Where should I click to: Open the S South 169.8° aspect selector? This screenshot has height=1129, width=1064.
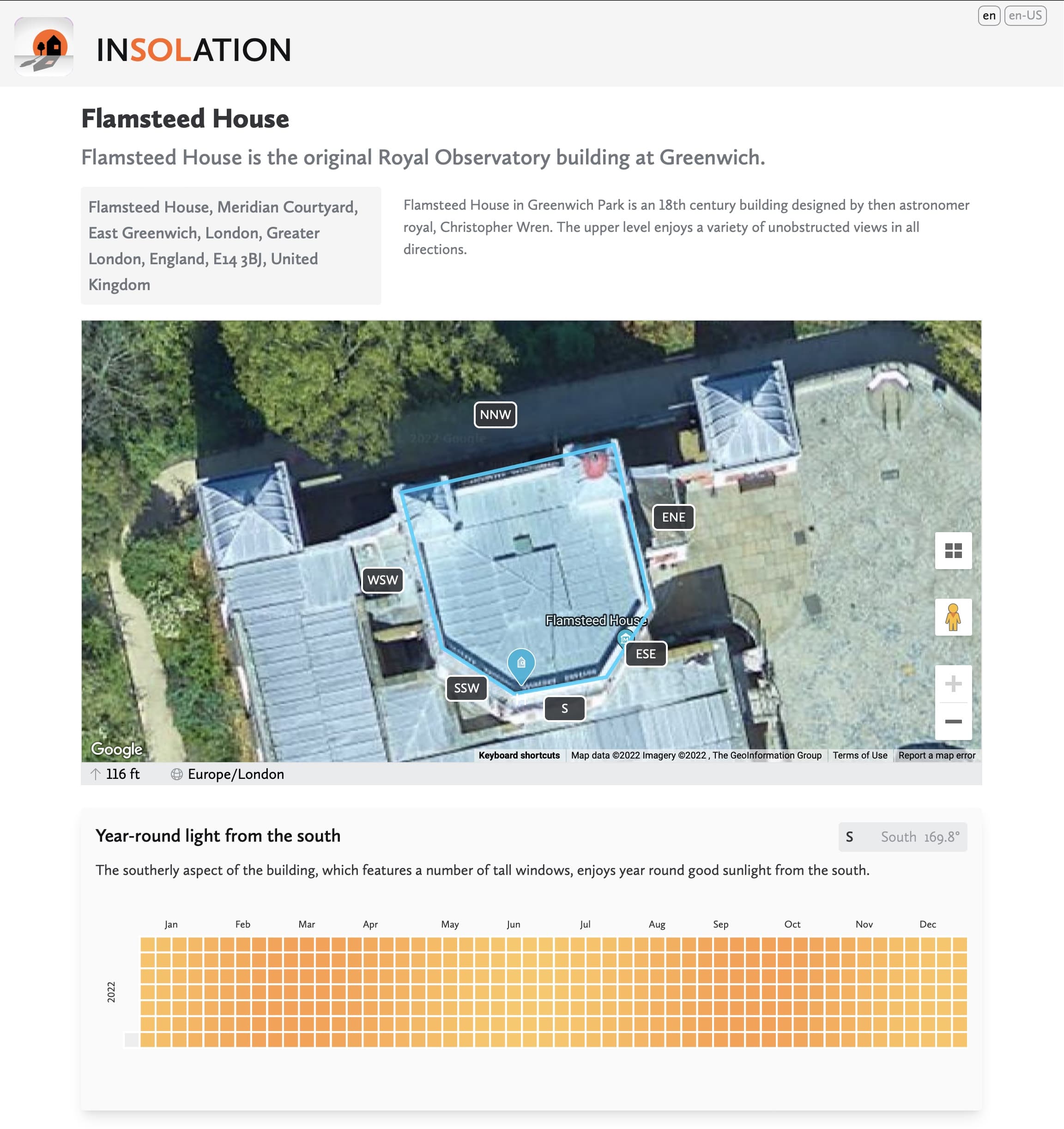pos(902,837)
